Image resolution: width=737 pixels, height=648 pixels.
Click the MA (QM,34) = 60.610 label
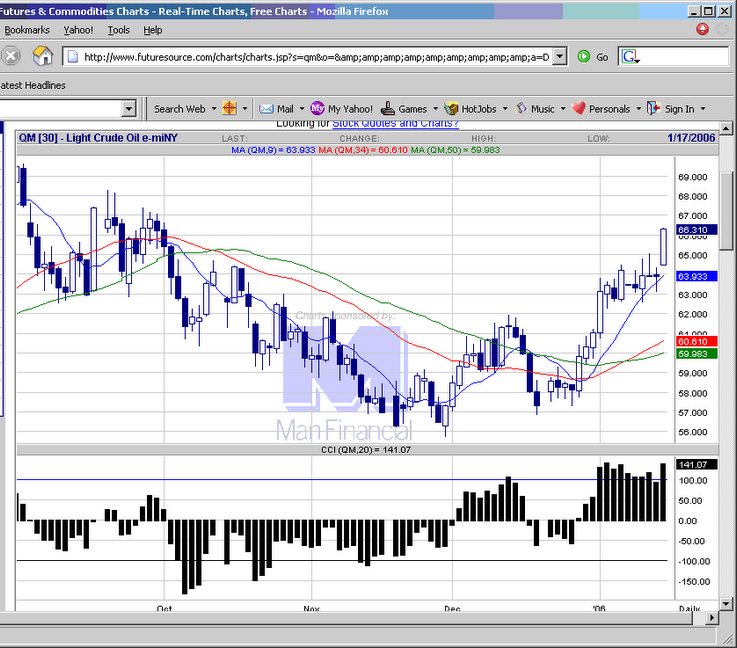click(363, 150)
